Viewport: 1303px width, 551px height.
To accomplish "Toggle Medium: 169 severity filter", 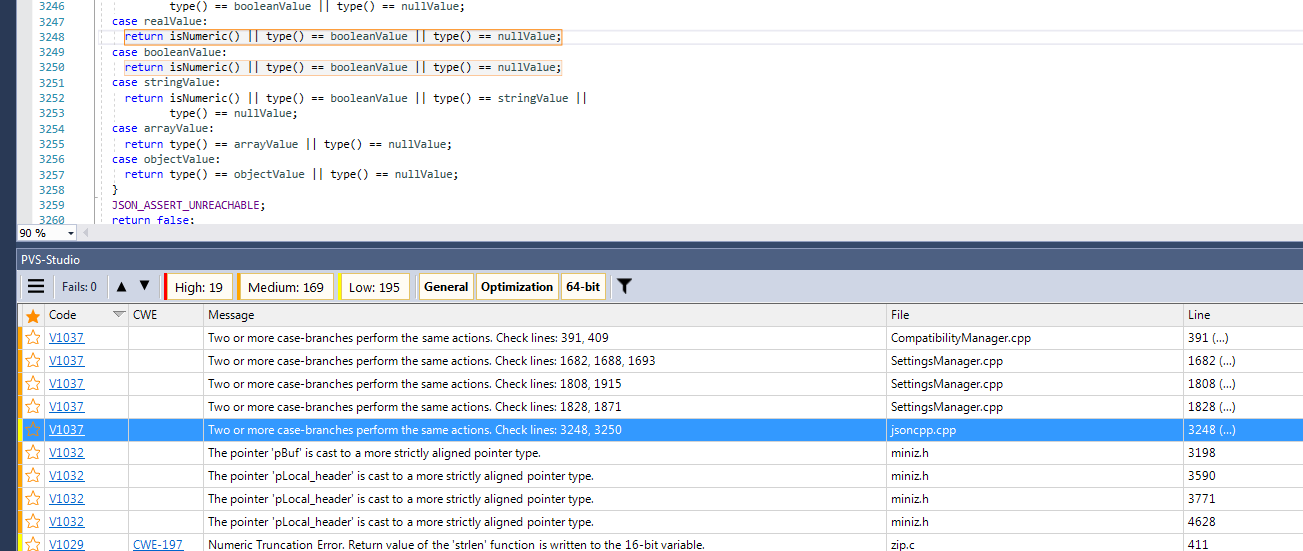I will click(x=285, y=287).
